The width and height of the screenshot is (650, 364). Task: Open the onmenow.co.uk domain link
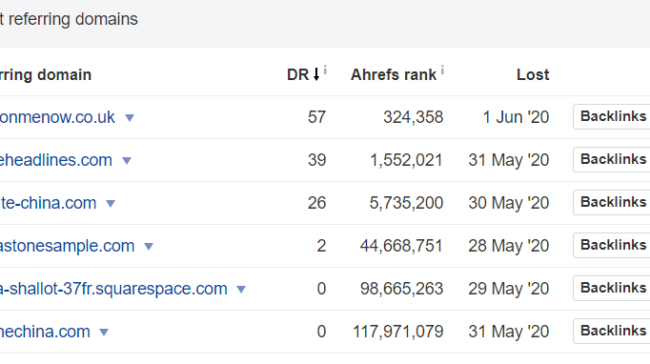[57, 117]
